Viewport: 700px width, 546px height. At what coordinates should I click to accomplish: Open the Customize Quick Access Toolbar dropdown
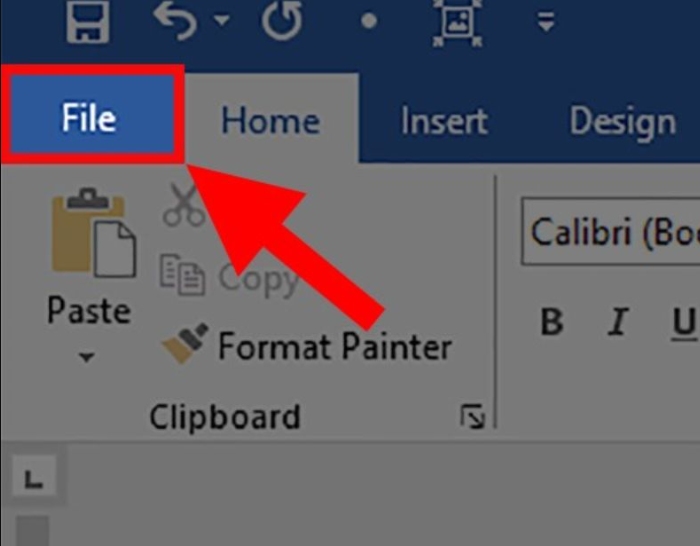click(546, 21)
